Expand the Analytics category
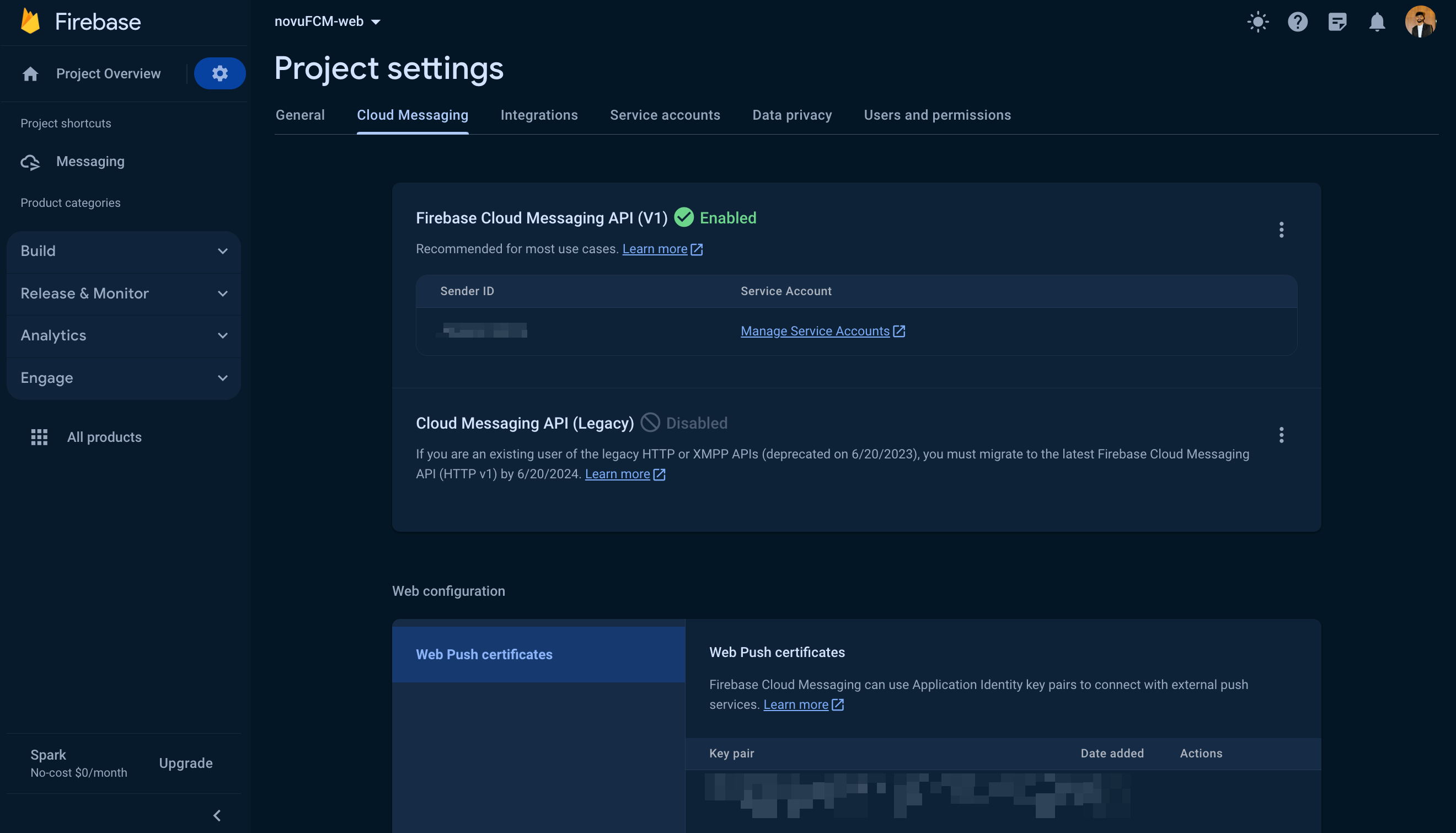Screen dimensions: 1456x833 (x=124, y=335)
